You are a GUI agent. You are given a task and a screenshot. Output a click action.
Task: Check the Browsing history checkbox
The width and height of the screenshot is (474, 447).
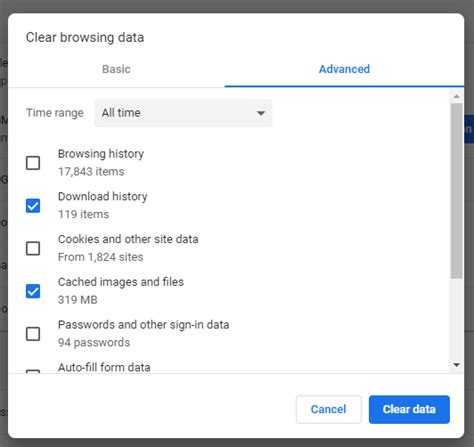[33, 163]
